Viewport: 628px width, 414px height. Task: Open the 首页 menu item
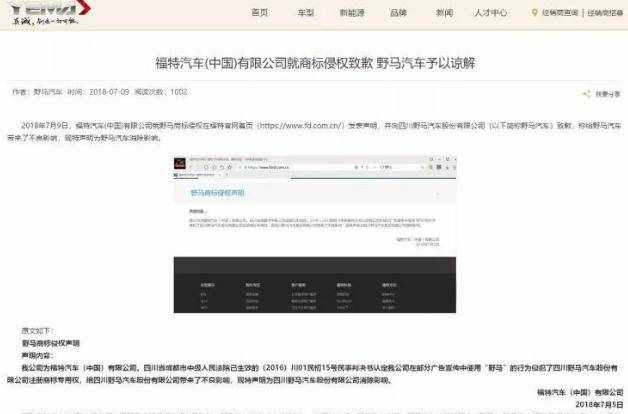coord(260,12)
